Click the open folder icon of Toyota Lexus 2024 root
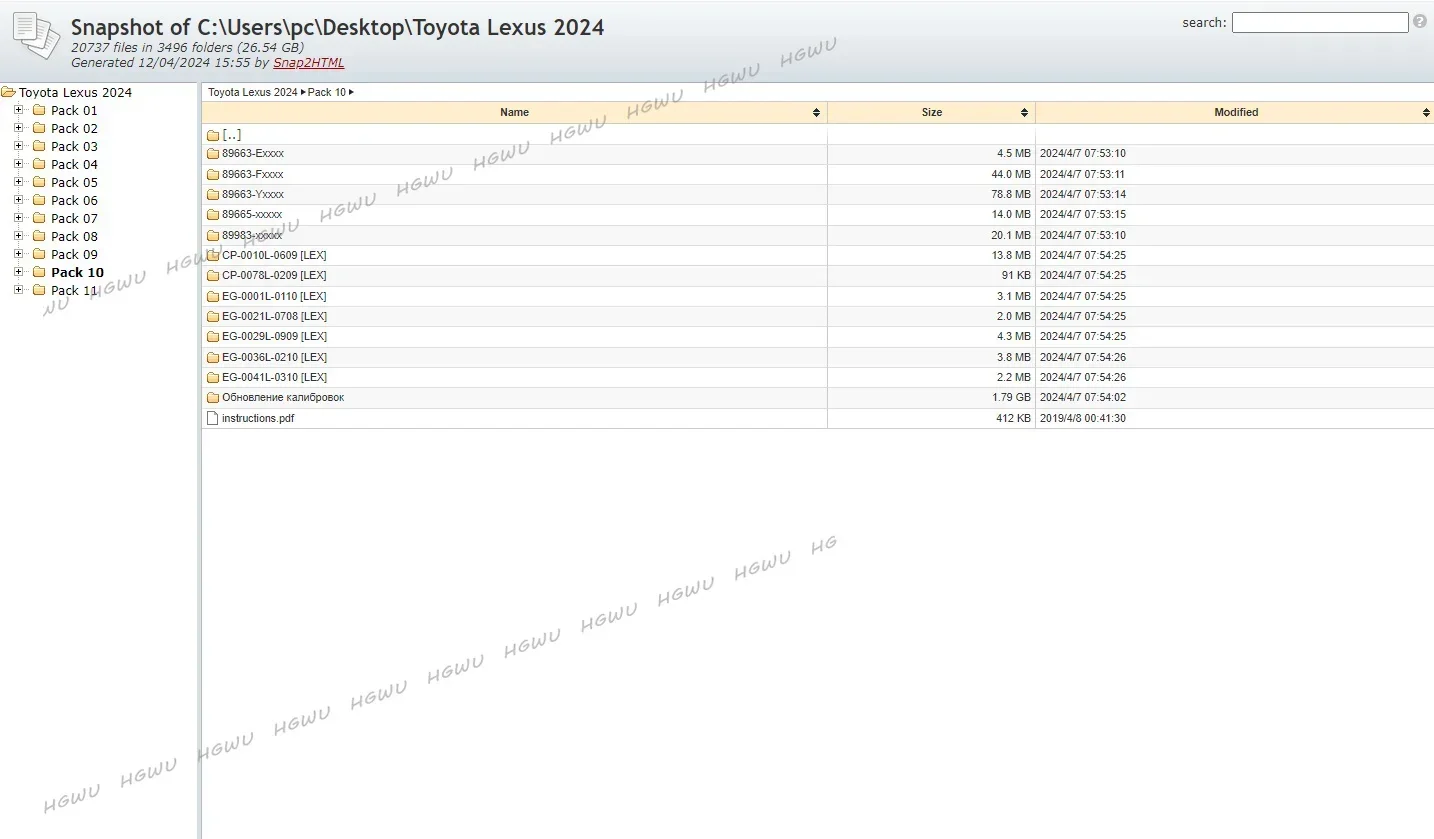 click(8, 92)
